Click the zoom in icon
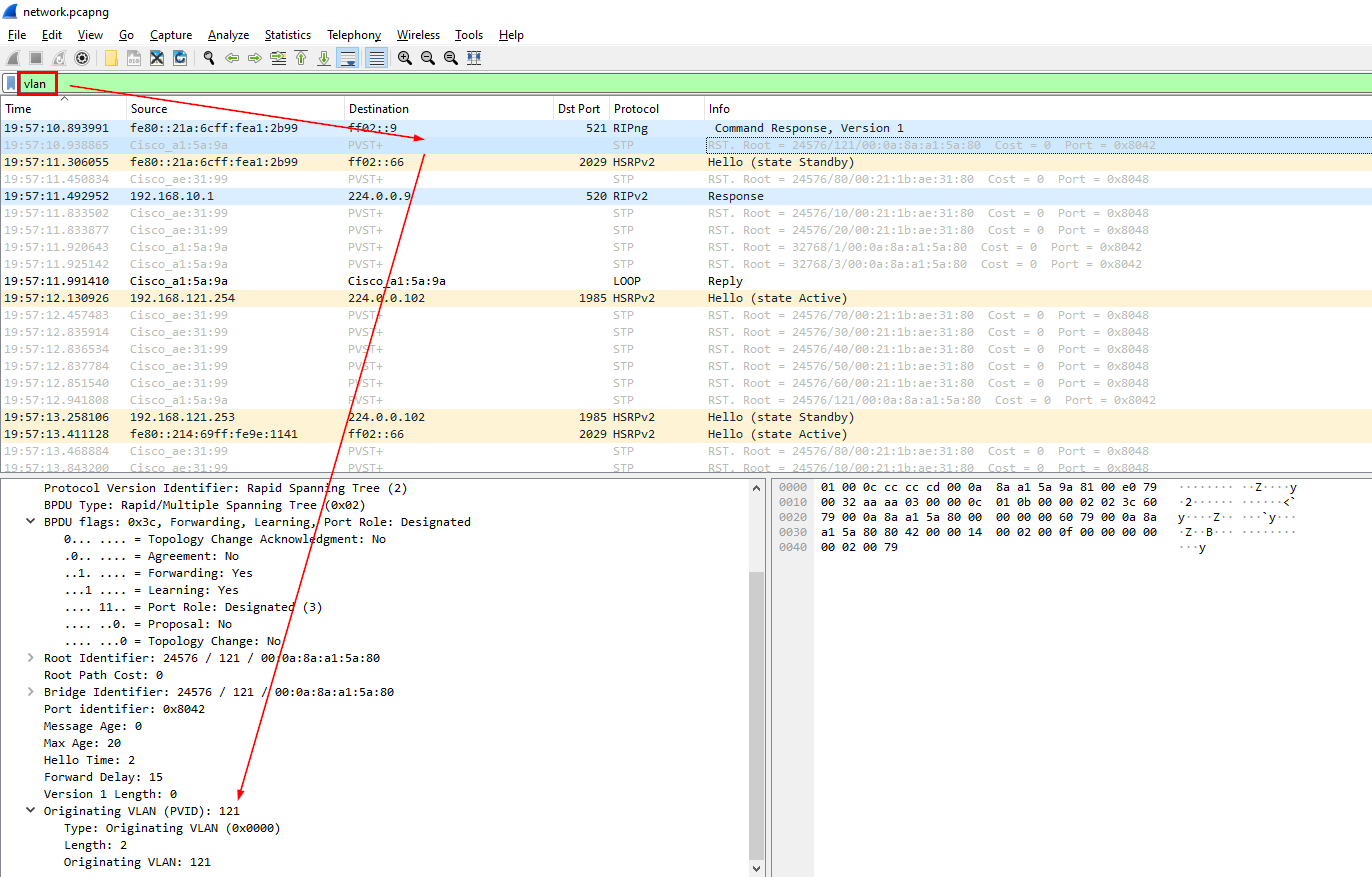Screen dimensions: 1372x877 pyautogui.click(x=405, y=58)
